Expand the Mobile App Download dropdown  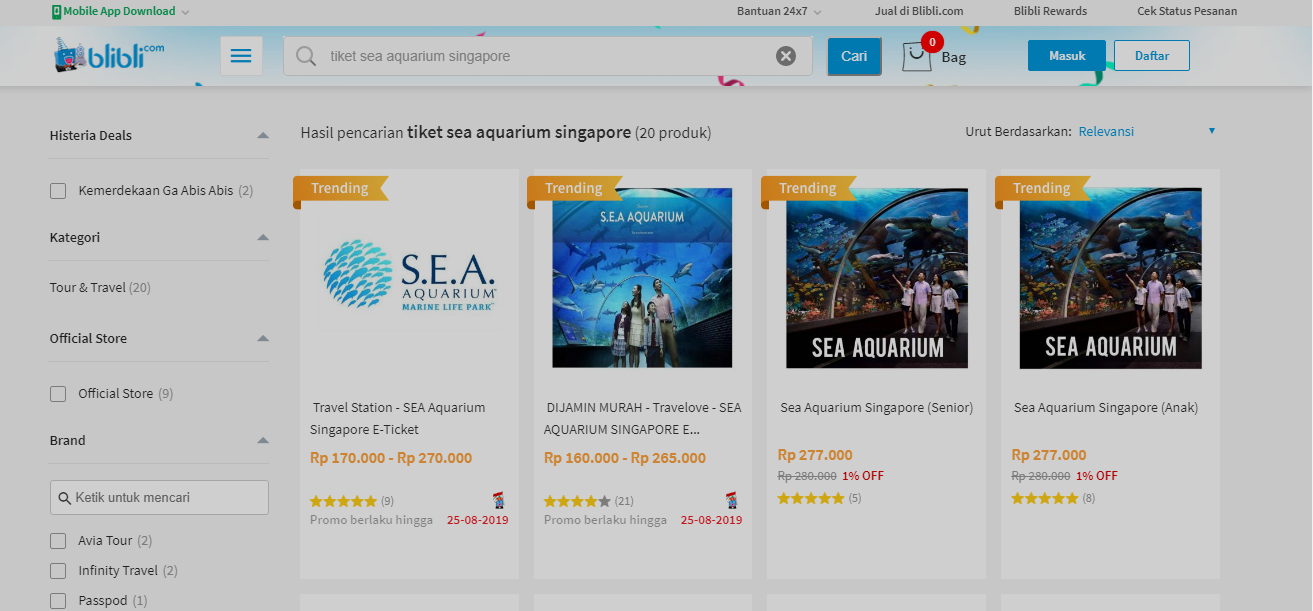coord(186,12)
